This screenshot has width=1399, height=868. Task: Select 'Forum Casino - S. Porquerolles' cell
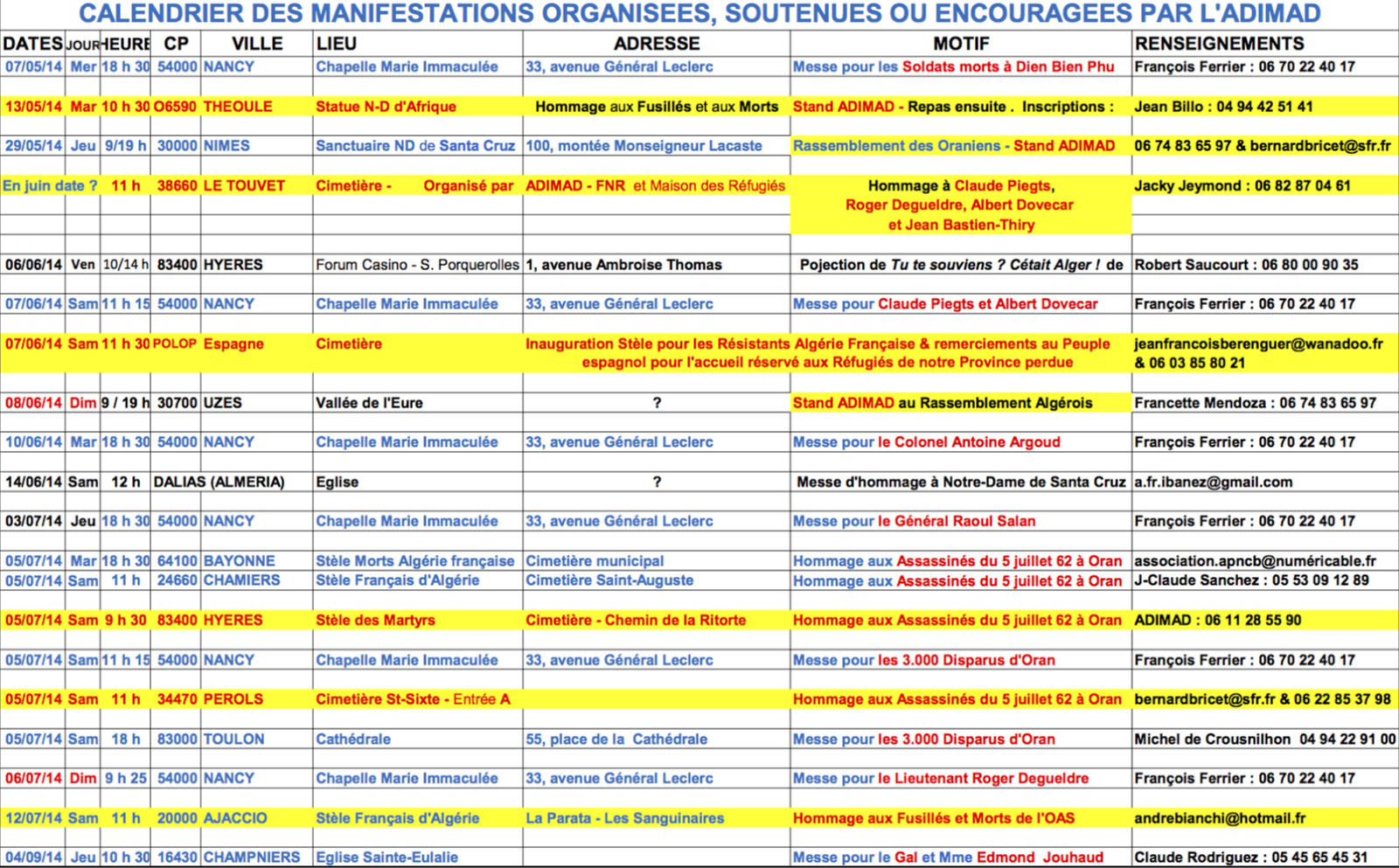click(417, 265)
